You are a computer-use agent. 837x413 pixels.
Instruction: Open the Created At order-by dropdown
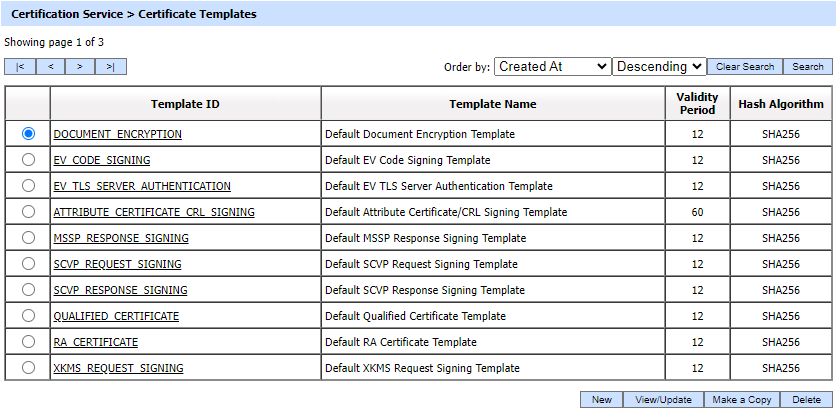[552, 66]
